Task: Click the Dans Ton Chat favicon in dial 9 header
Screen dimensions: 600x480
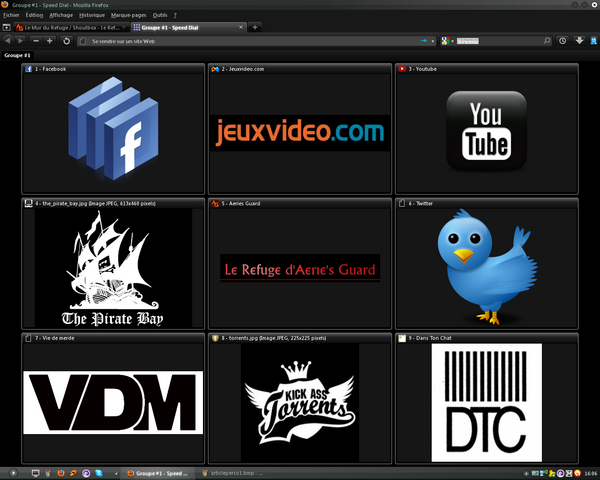Action: pos(402,338)
